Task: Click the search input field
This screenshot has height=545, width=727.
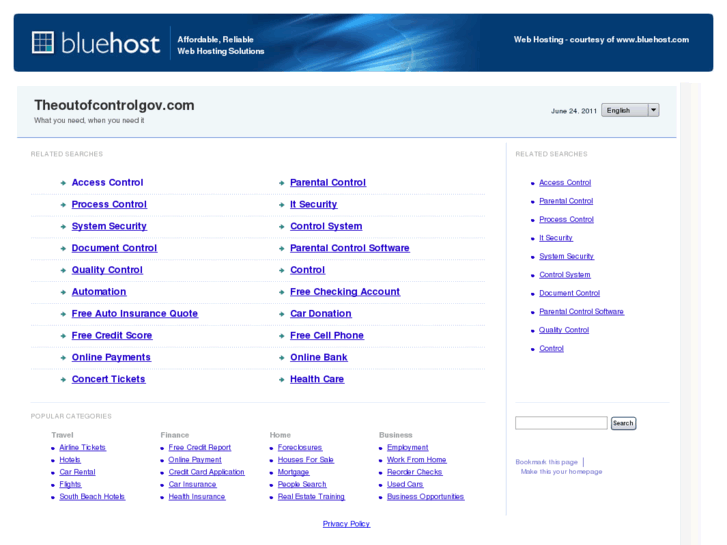Action: (x=561, y=423)
